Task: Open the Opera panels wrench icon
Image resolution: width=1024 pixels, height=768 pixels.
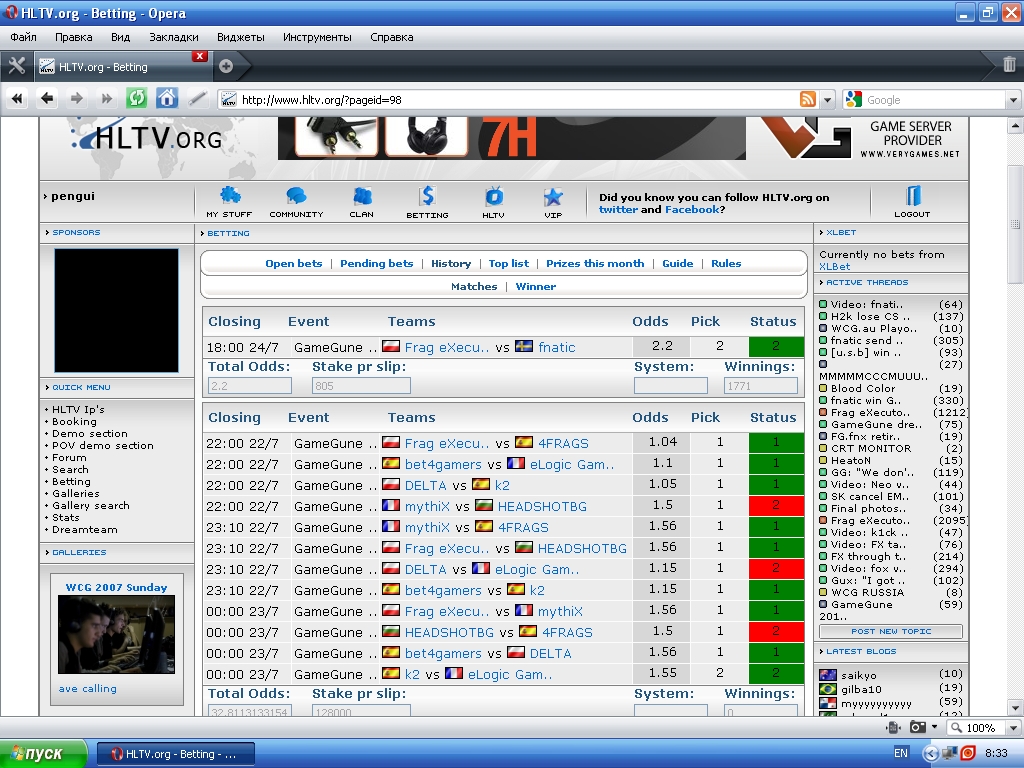Action: 16,66
